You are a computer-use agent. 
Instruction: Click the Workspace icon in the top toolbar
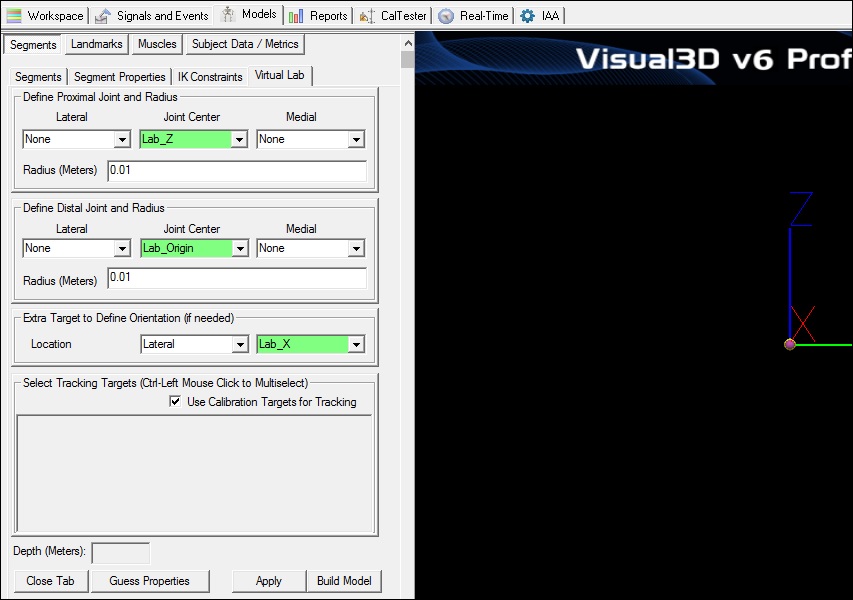pos(14,16)
